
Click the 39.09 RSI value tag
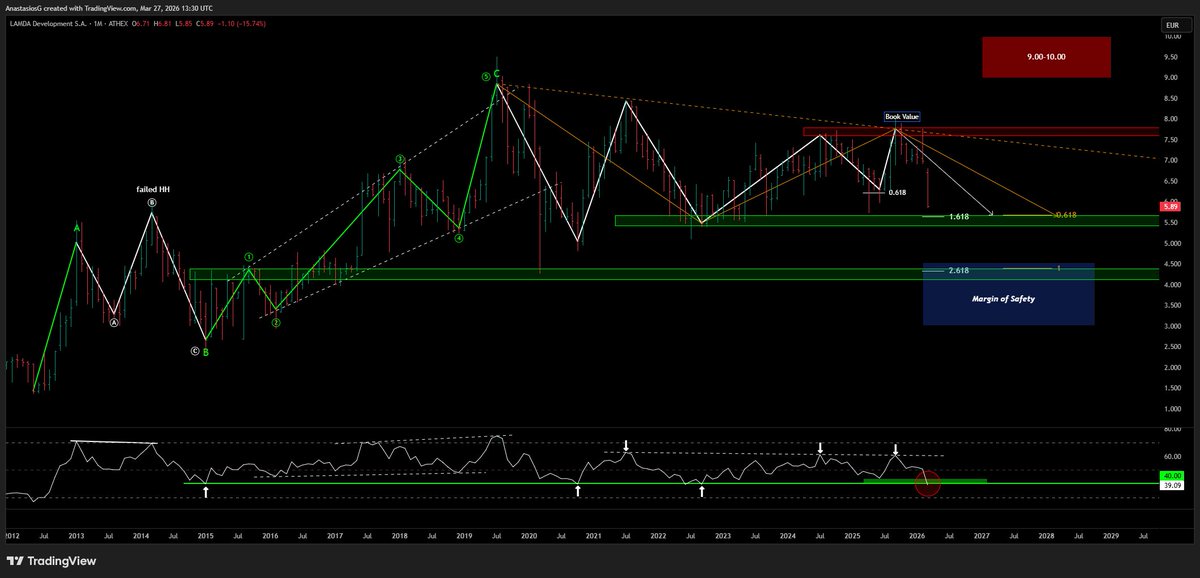tap(1171, 485)
